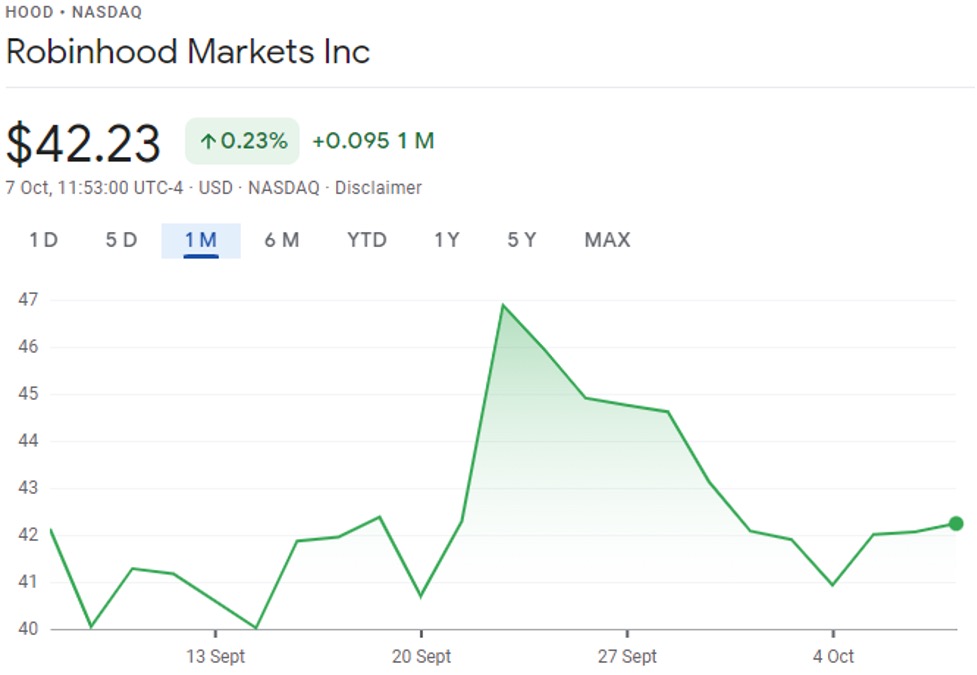Image resolution: width=977 pixels, height=675 pixels.
Task: Click the chart peak near 47
Action: point(502,305)
